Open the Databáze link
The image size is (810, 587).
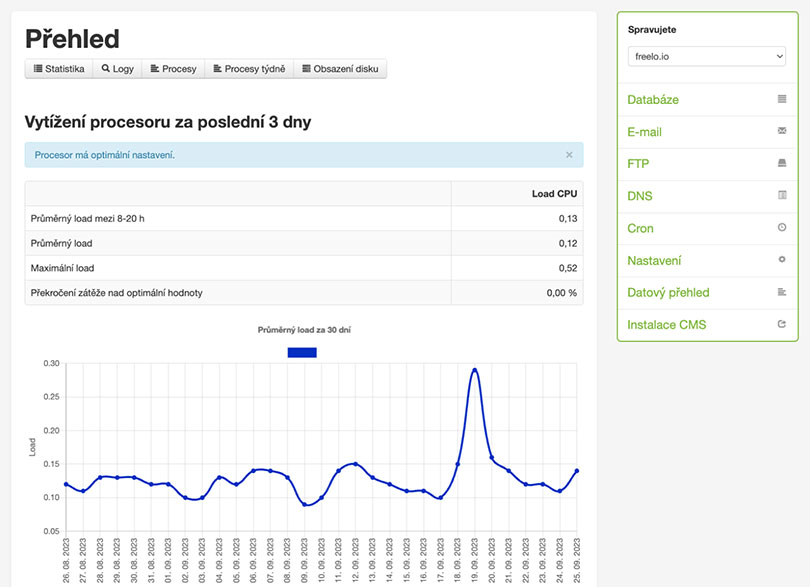tap(653, 100)
